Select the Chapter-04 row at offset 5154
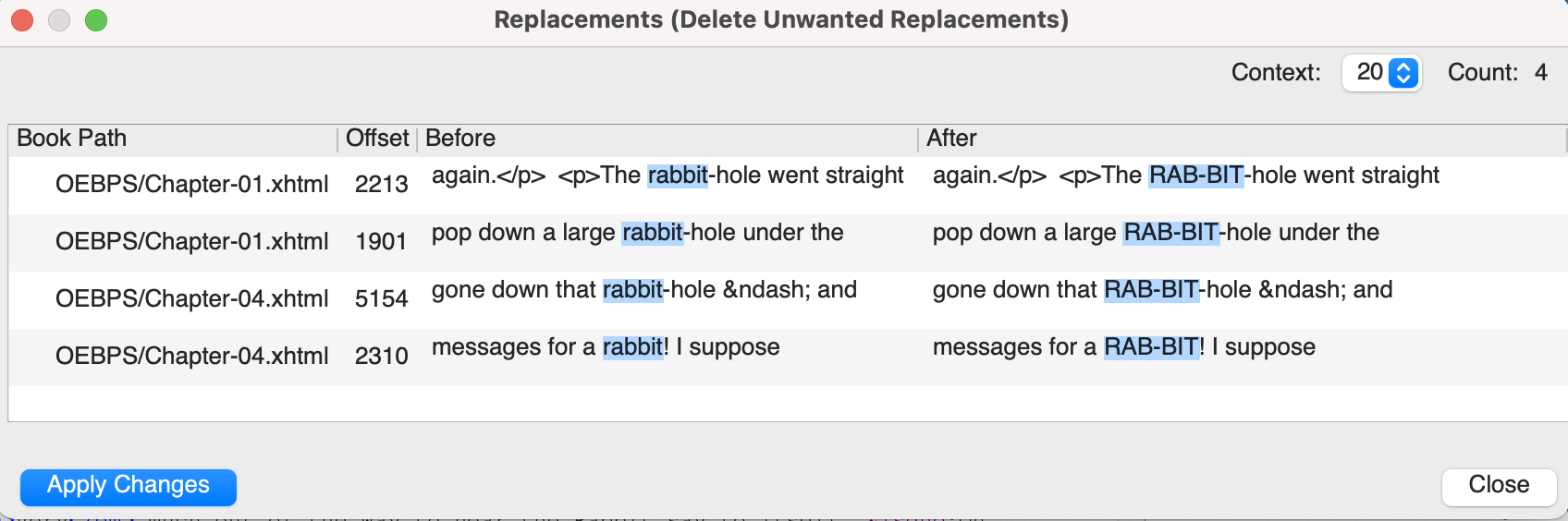The width and height of the screenshot is (1568, 521). (191, 299)
